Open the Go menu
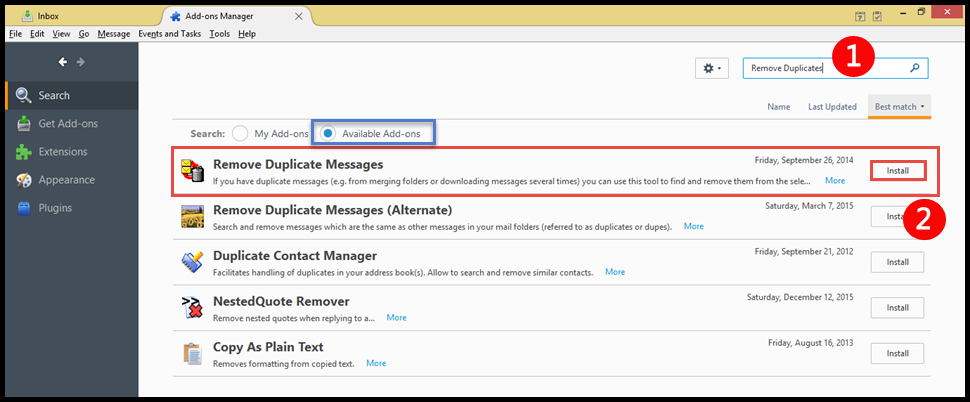The width and height of the screenshot is (970, 402). 84,34
